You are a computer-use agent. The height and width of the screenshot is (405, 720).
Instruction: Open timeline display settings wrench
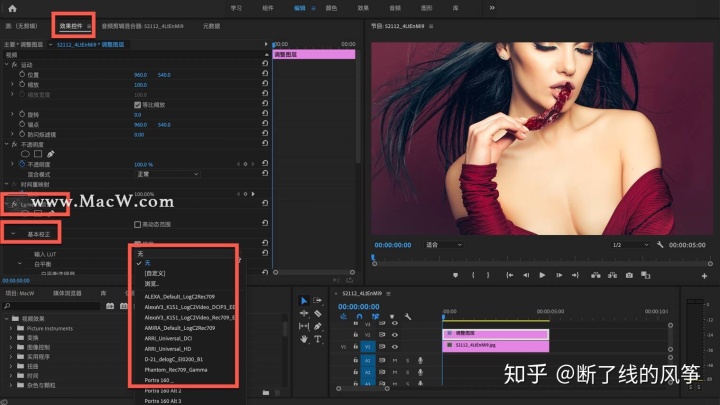click(407, 316)
